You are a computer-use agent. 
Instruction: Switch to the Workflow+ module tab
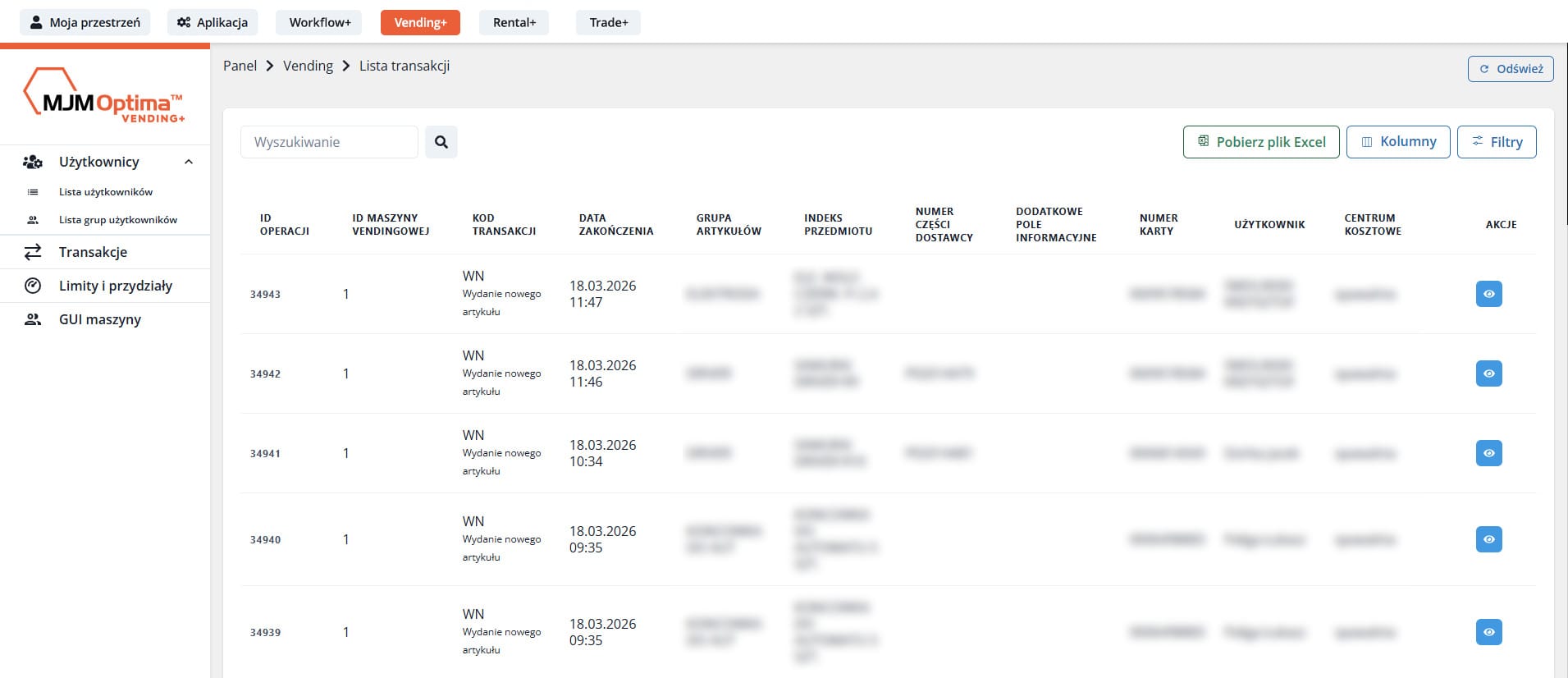(x=319, y=22)
